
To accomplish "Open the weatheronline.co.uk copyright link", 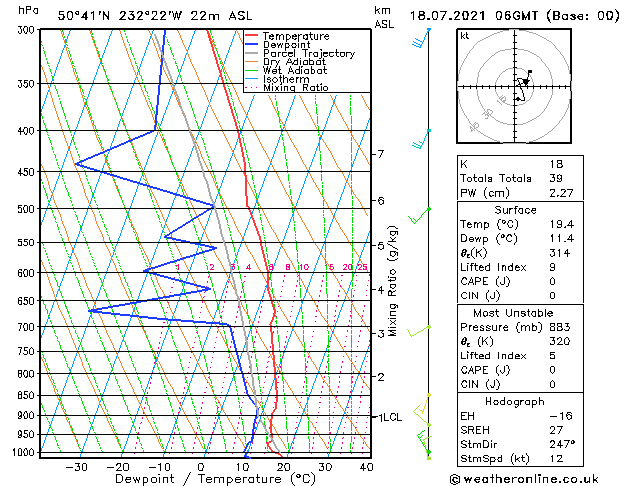I will [524, 479].
